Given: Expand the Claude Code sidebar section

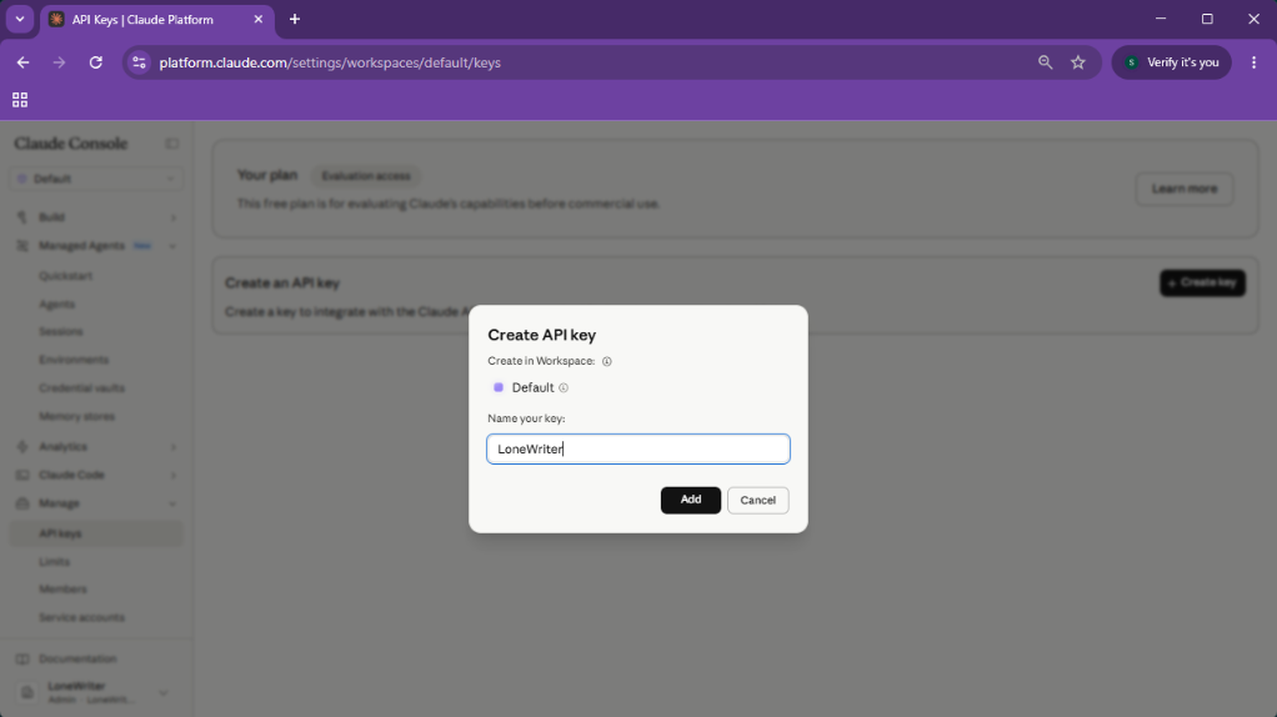Looking at the screenshot, I should tap(96, 475).
